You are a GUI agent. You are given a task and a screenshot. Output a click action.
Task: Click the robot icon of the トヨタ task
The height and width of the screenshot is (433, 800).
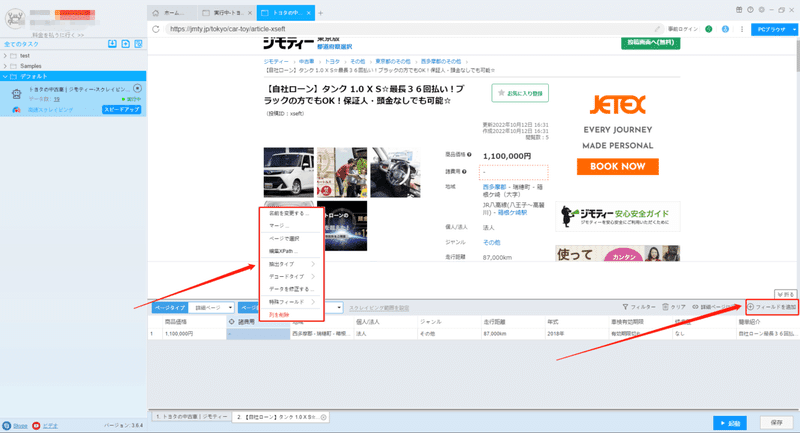click(16, 94)
